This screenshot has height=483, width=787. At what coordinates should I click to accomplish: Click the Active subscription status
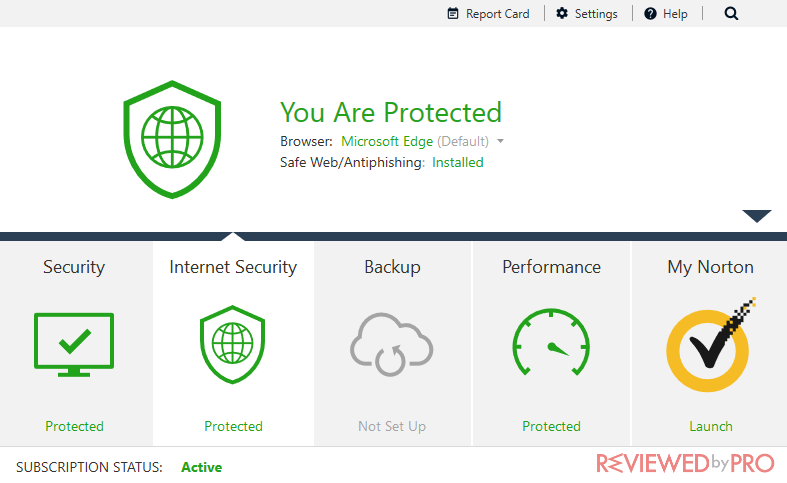pyautogui.click(x=202, y=467)
